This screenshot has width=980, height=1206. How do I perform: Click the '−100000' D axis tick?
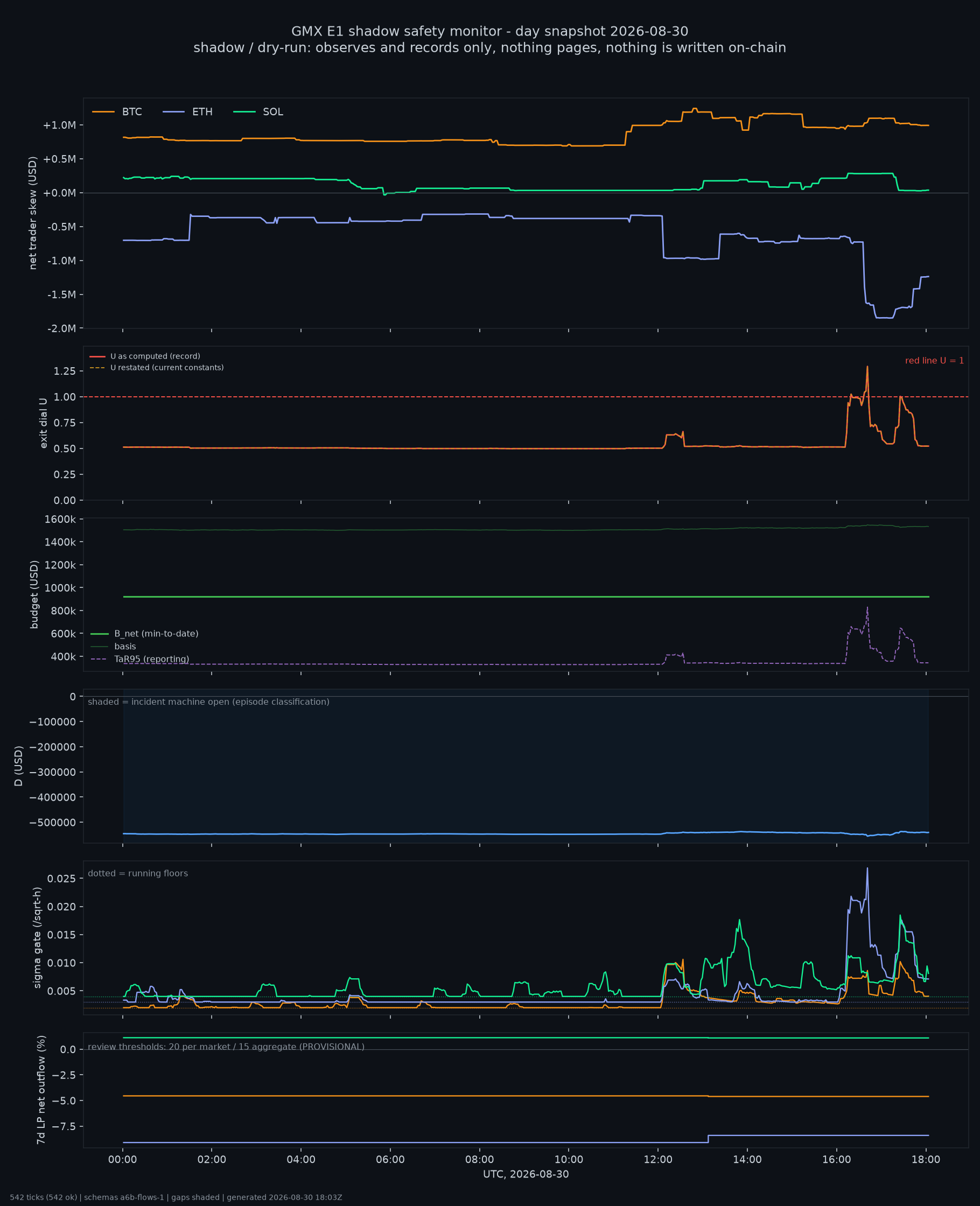point(53,722)
